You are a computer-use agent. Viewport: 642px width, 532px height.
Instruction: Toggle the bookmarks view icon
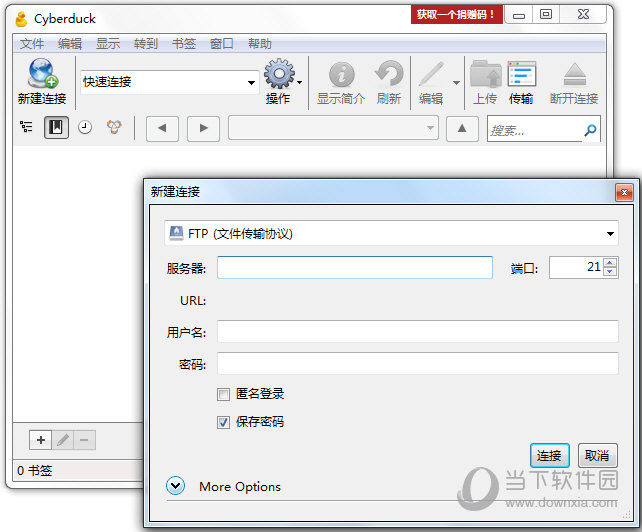tap(56, 127)
